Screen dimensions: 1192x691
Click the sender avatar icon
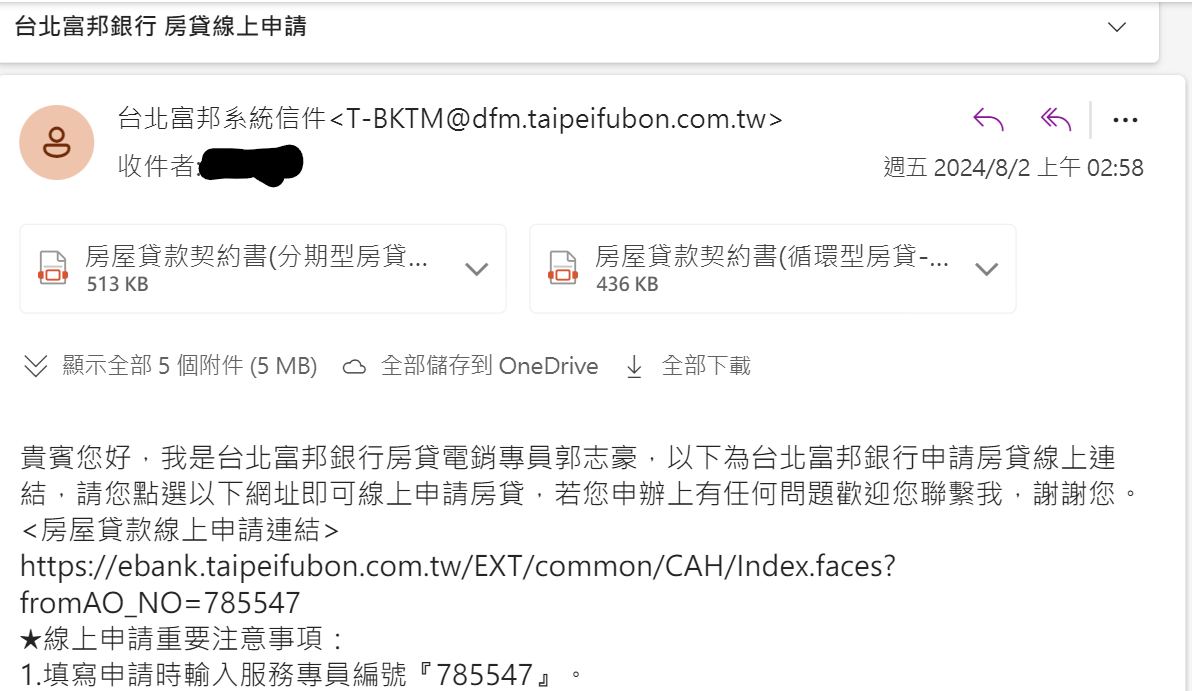56,142
